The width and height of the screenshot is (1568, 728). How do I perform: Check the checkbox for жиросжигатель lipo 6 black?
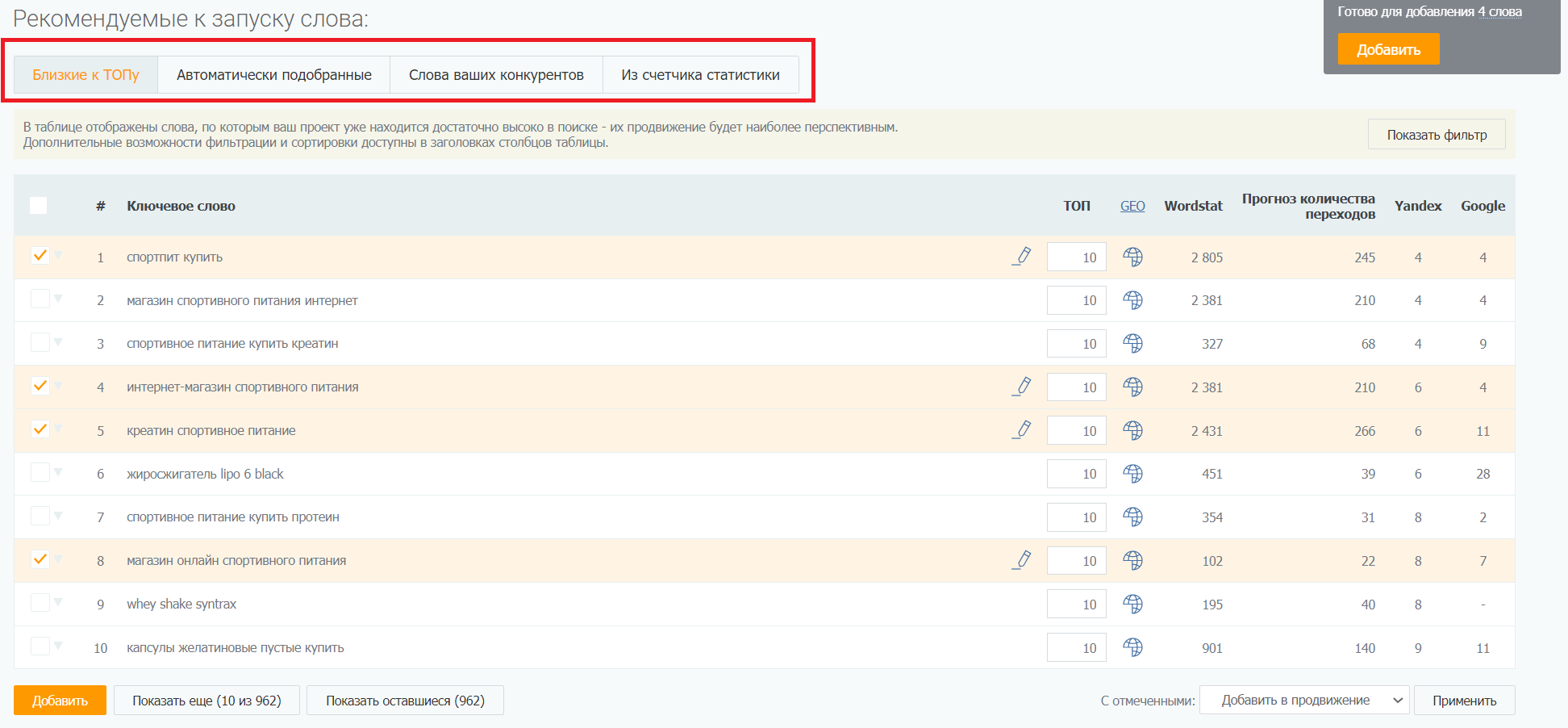pyautogui.click(x=40, y=472)
